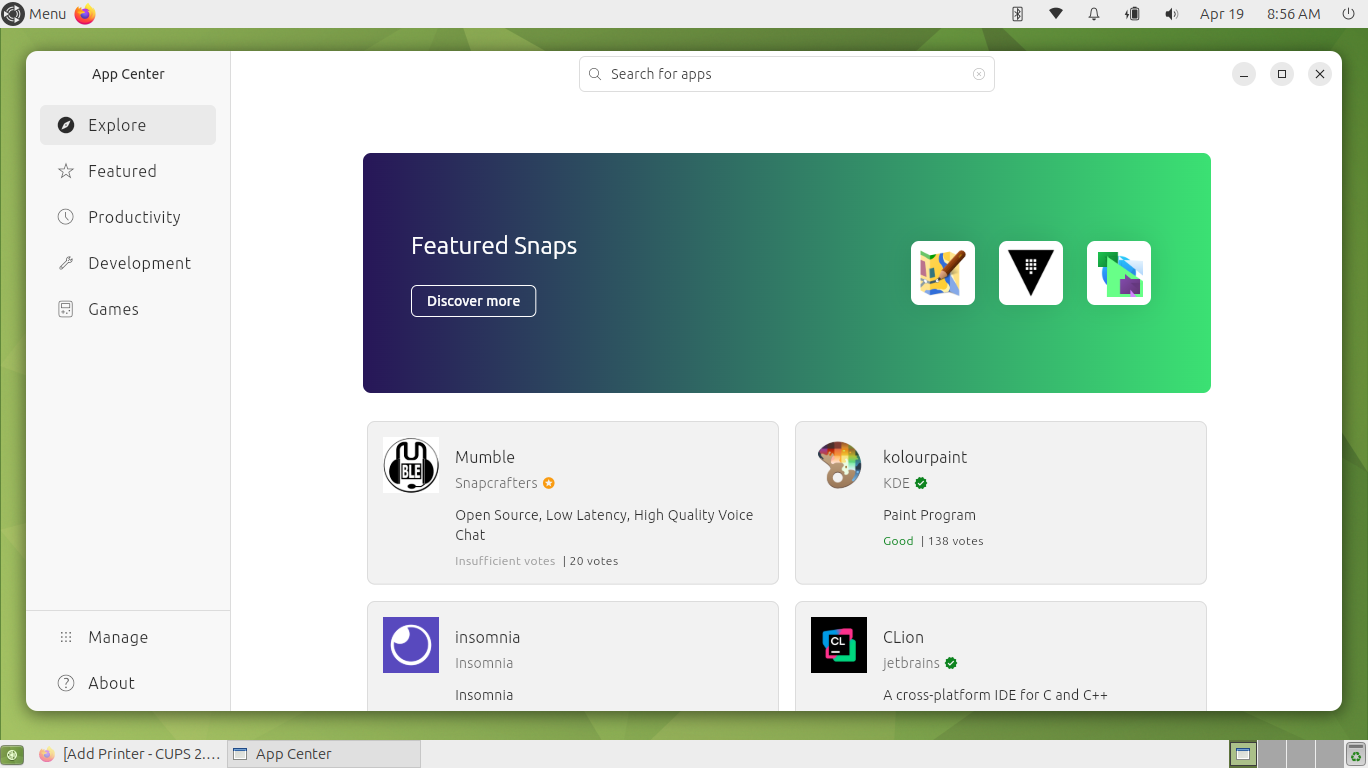
Task: Open the Games category
Action: (x=128, y=309)
